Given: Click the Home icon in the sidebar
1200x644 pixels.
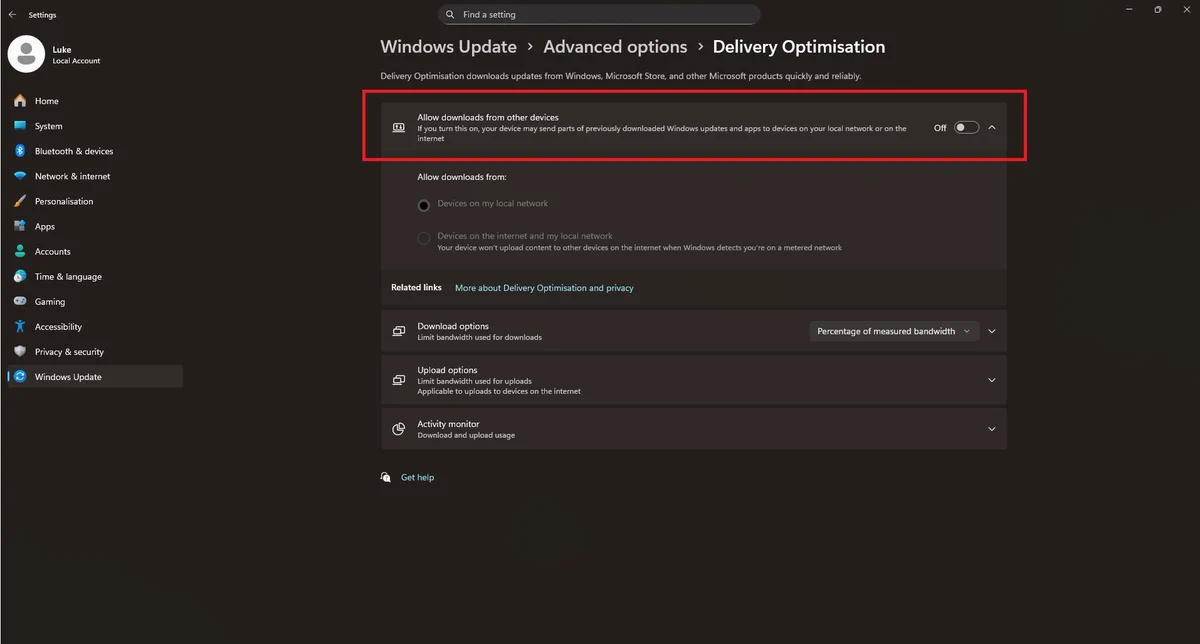Looking at the screenshot, I should tap(20, 101).
